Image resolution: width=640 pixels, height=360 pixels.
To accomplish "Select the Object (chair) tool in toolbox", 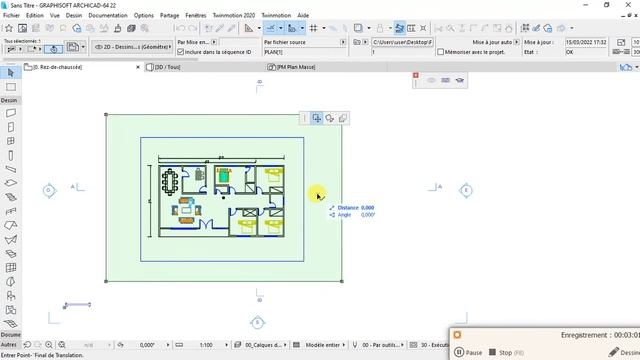I will [x=11, y=296].
